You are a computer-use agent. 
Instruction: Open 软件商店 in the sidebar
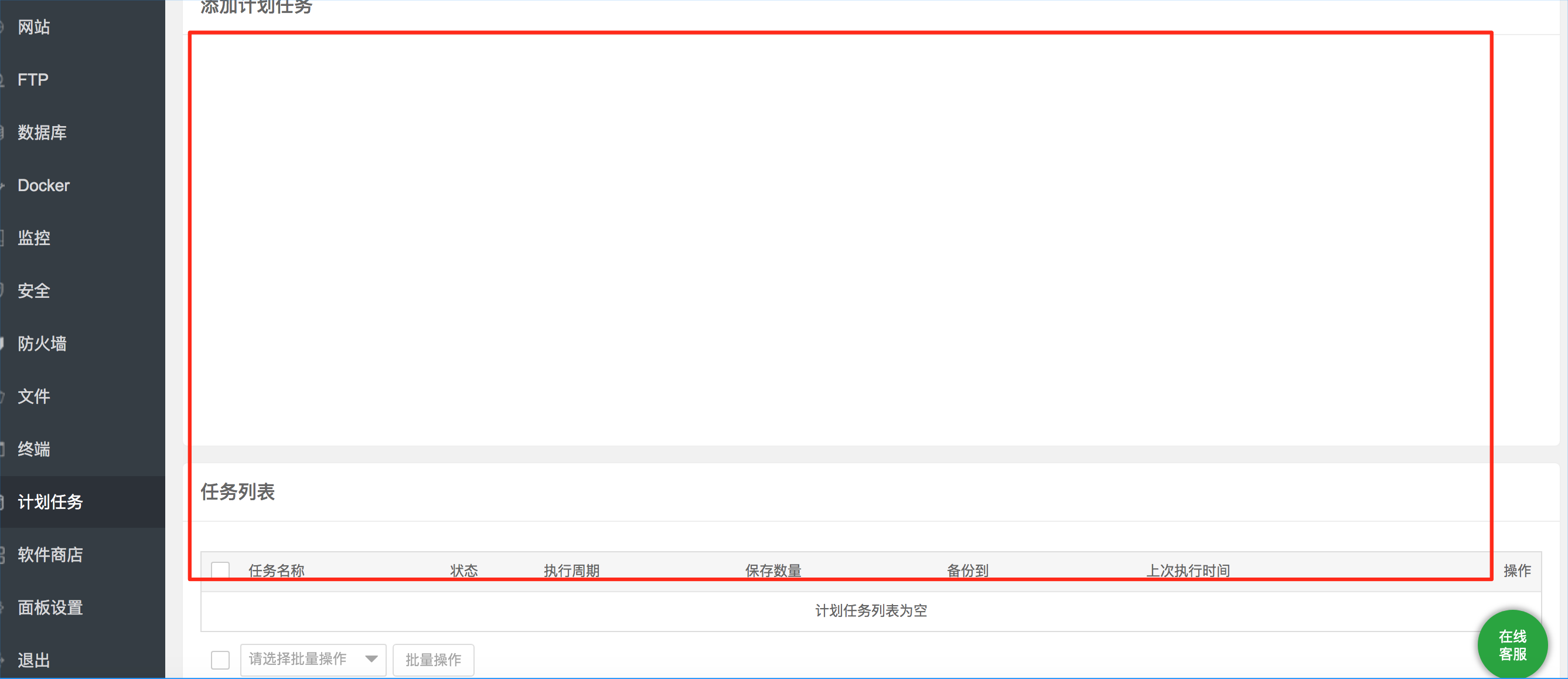tap(50, 555)
